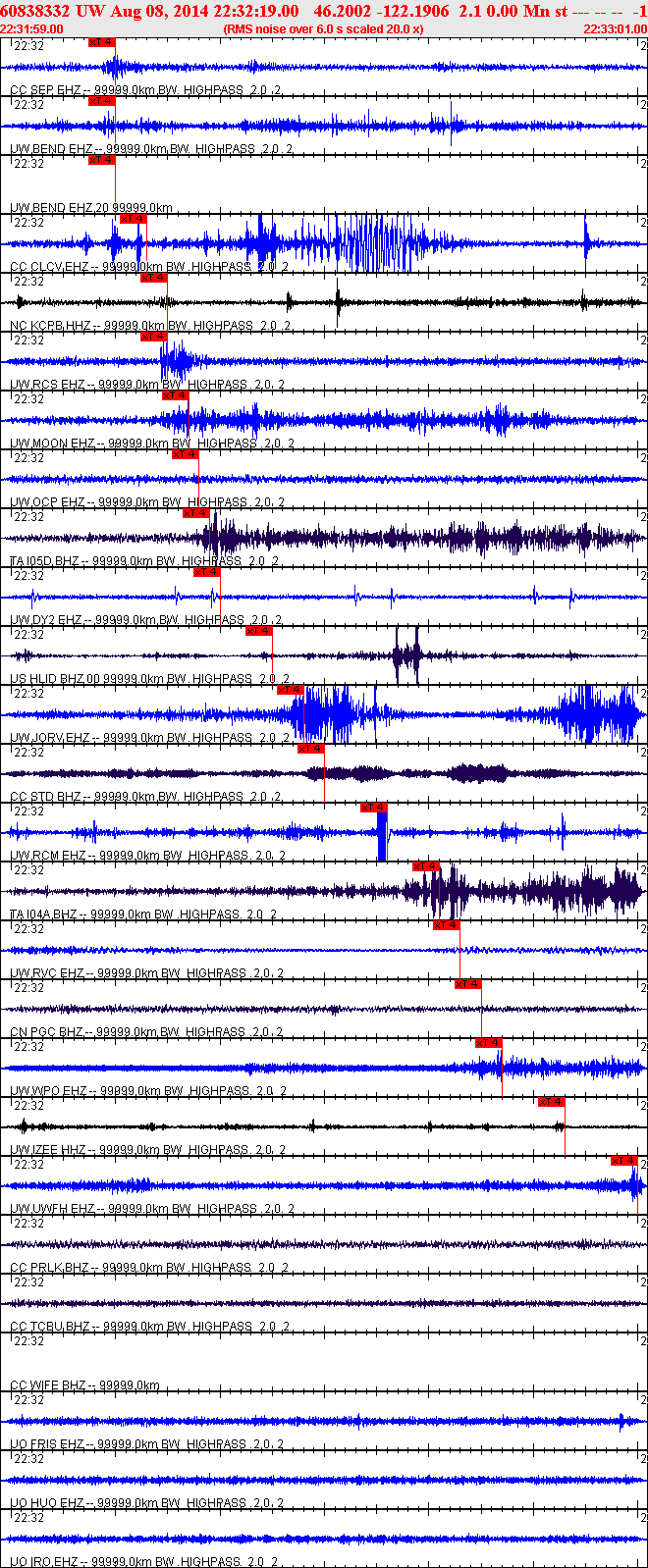Select the blue clipped spike on UW RCM trace
The height and width of the screenshot is (1568, 648).
[x=382, y=837]
